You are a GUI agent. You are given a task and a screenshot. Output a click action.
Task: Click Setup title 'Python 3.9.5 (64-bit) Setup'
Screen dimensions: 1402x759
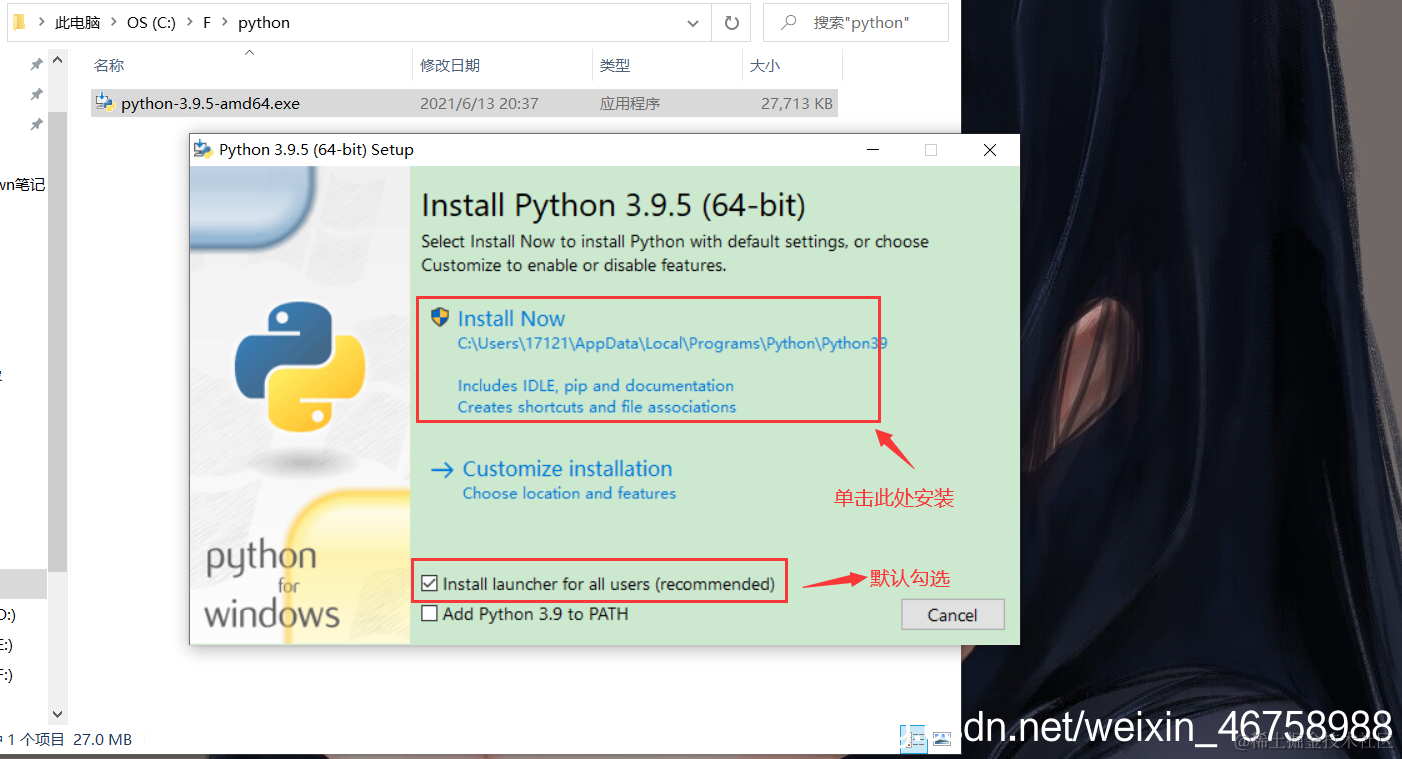tap(316, 150)
